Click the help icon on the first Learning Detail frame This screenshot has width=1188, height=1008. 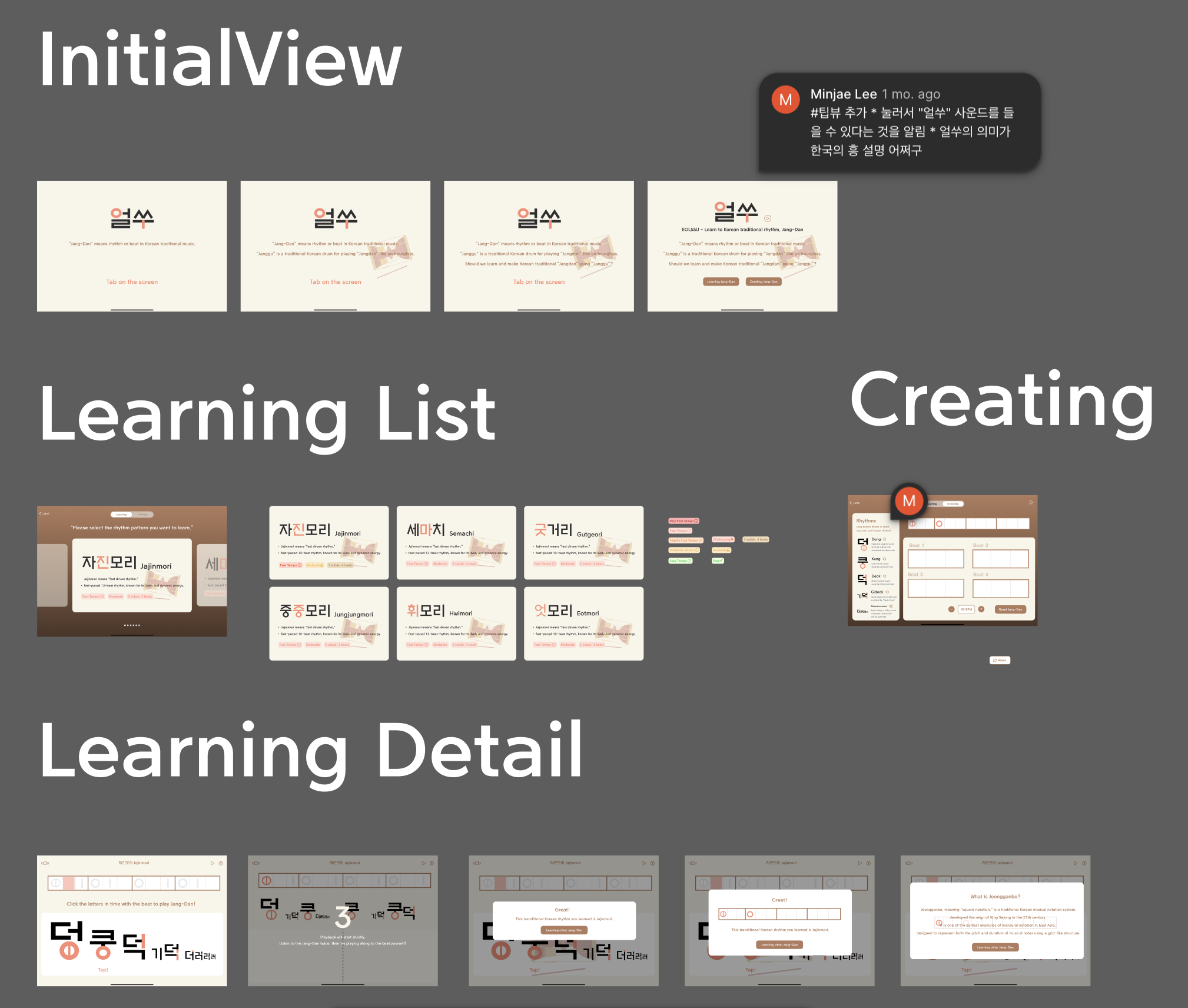pyautogui.click(x=221, y=863)
